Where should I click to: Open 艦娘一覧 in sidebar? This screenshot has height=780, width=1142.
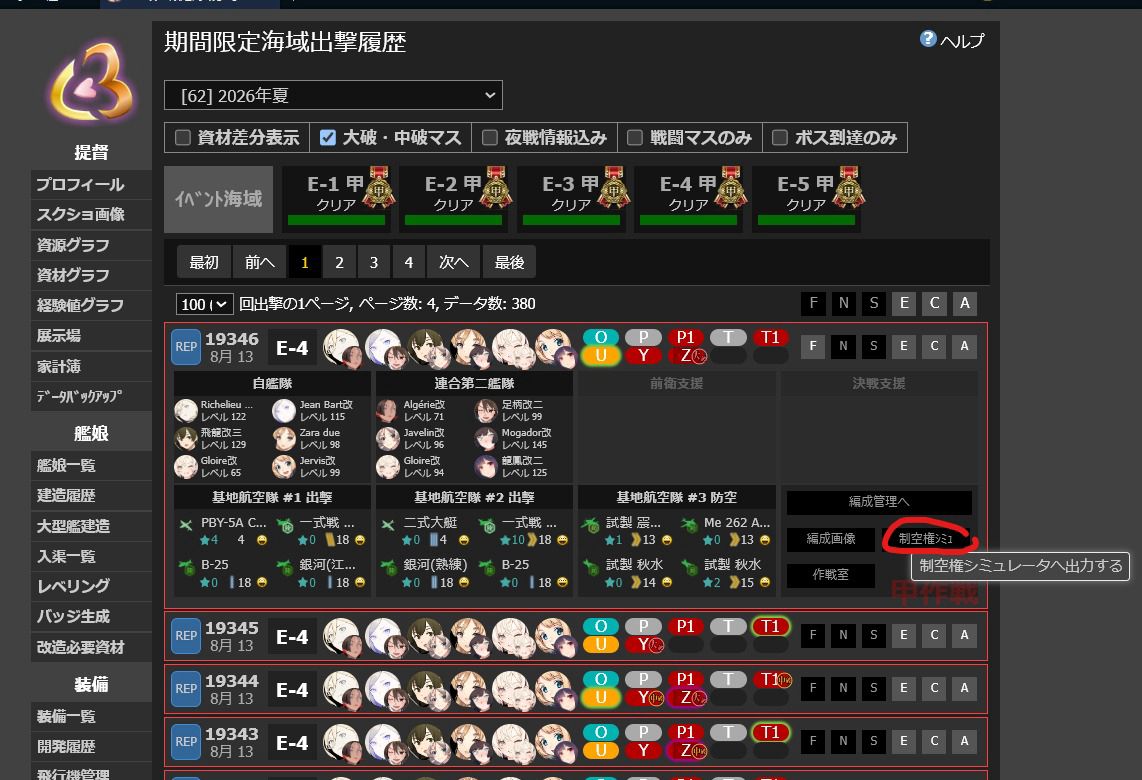[x=91, y=465]
